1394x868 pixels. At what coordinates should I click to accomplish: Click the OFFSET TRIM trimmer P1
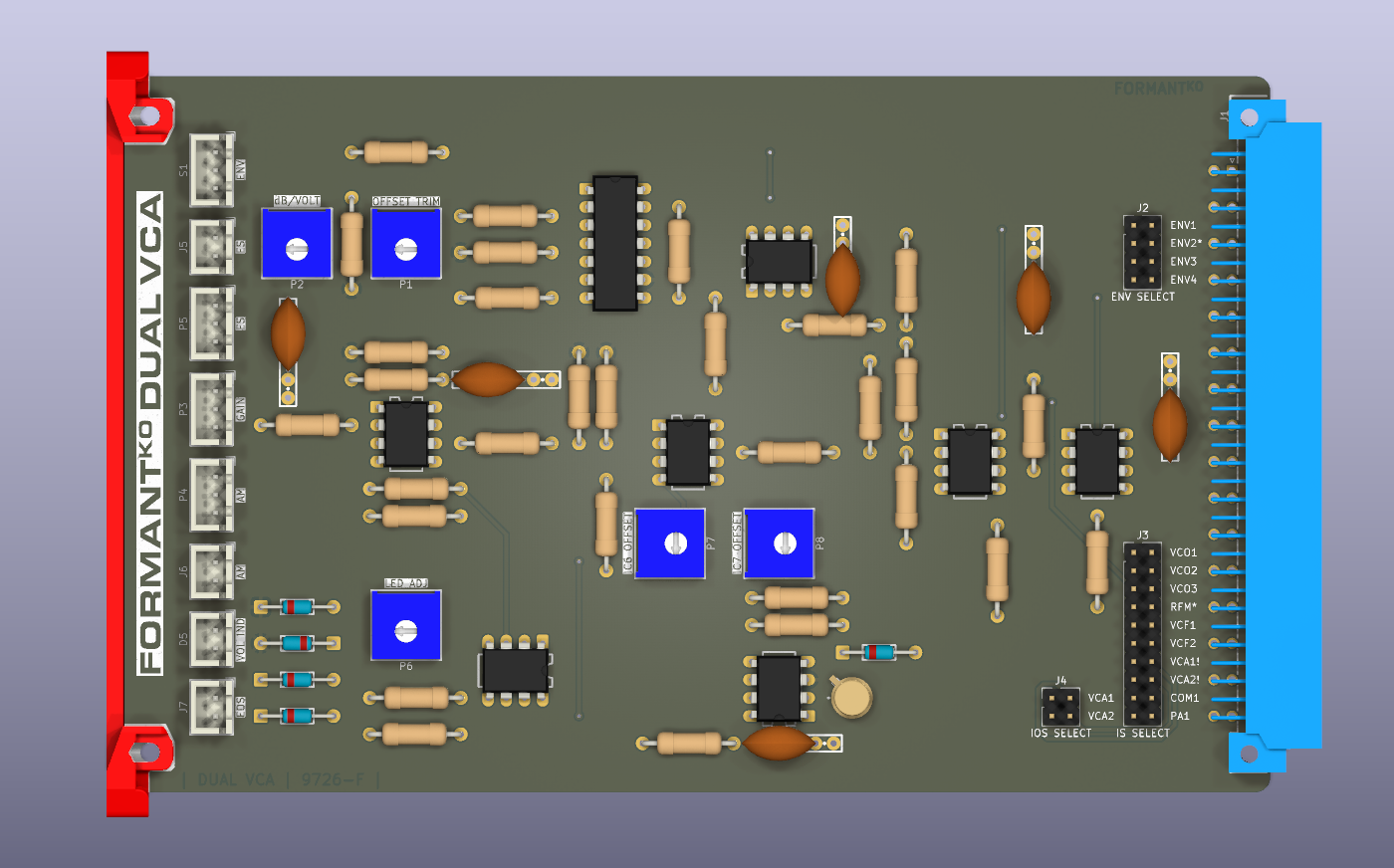pos(406,244)
